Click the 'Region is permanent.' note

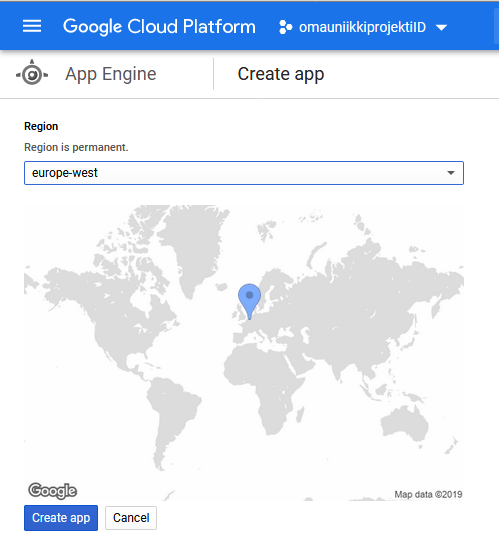[76, 147]
